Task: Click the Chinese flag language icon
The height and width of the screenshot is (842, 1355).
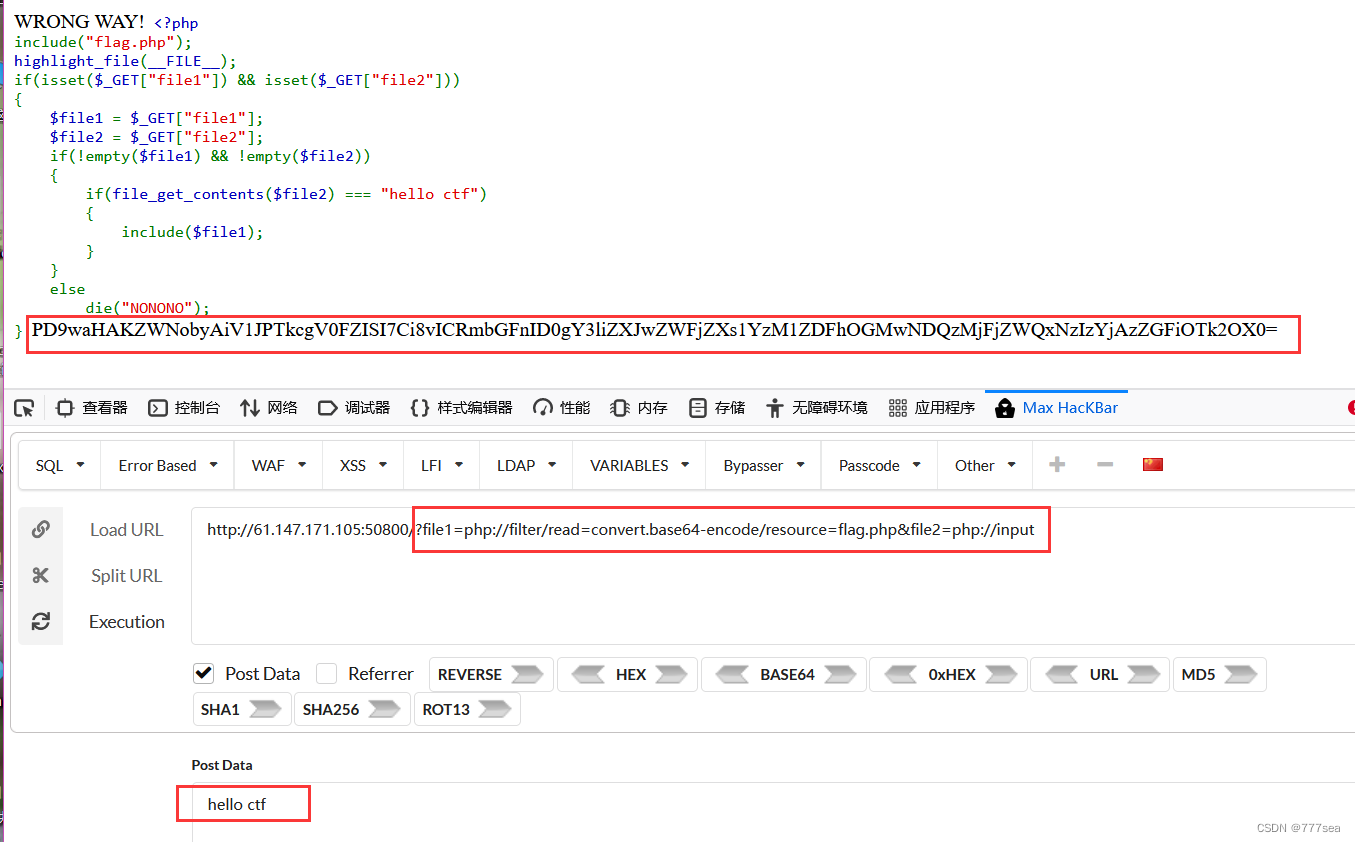Action: [x=1153, y=464]
